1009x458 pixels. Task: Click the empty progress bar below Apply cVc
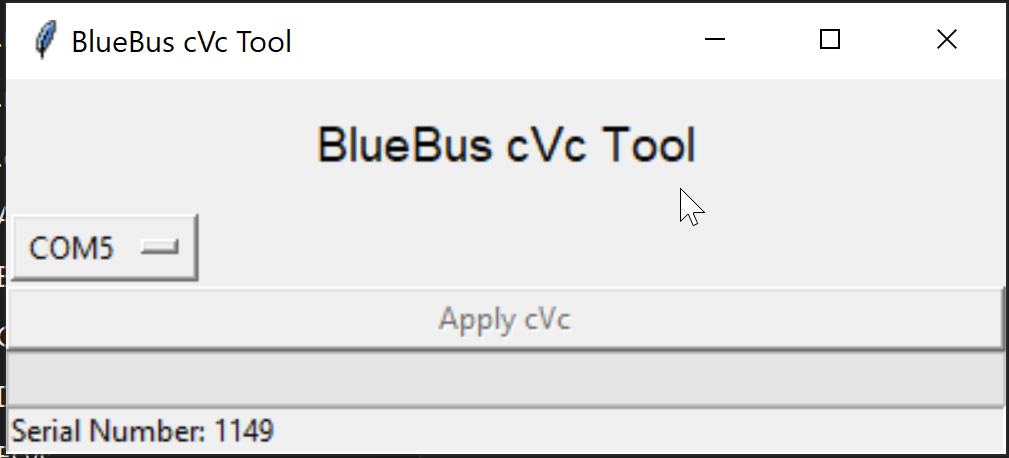[505, 379]
